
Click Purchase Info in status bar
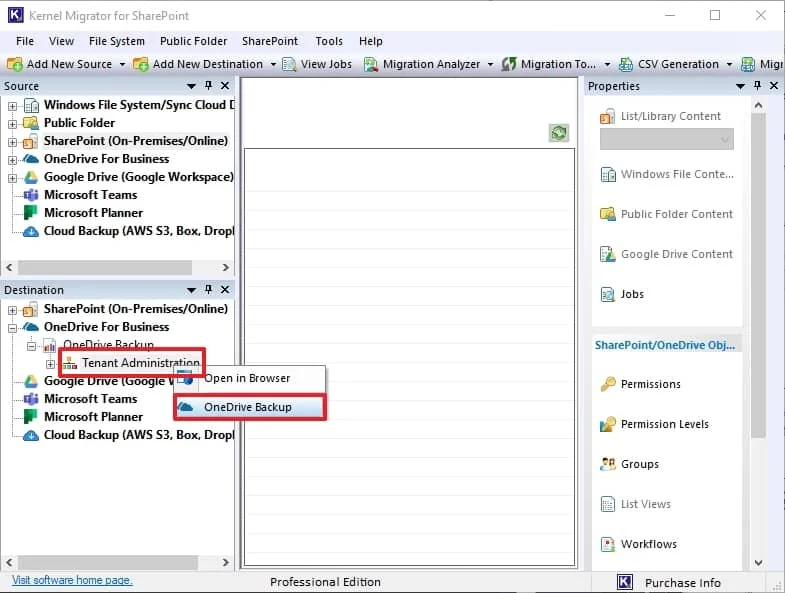point(682,583)
